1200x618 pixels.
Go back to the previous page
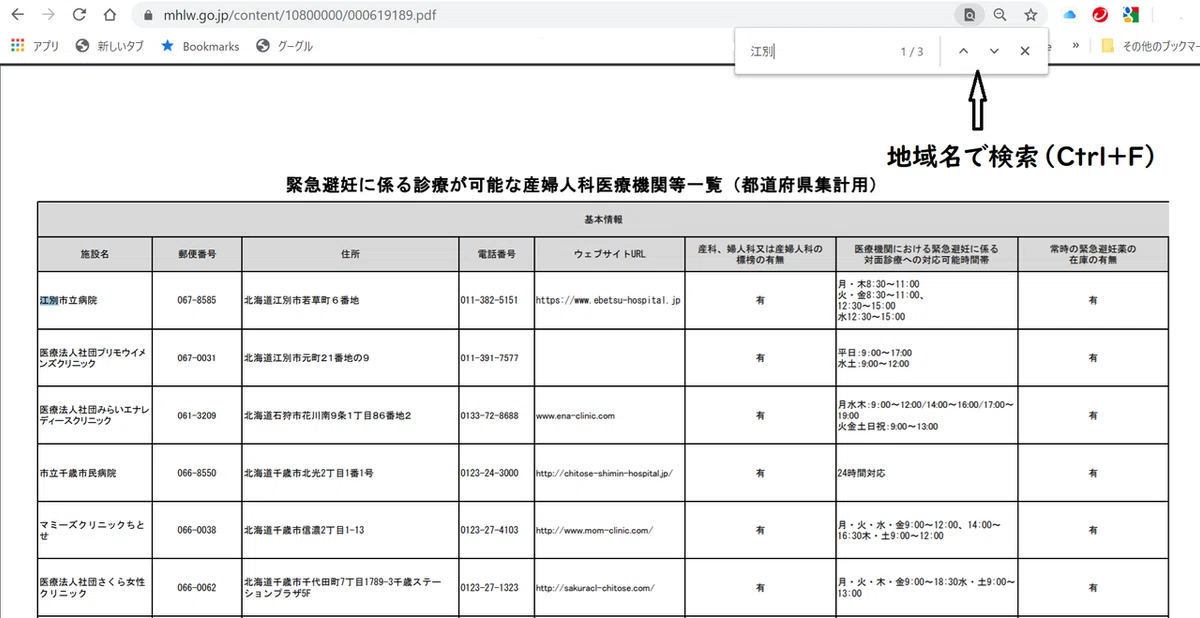pyautogui.click(x=17, y=15)
